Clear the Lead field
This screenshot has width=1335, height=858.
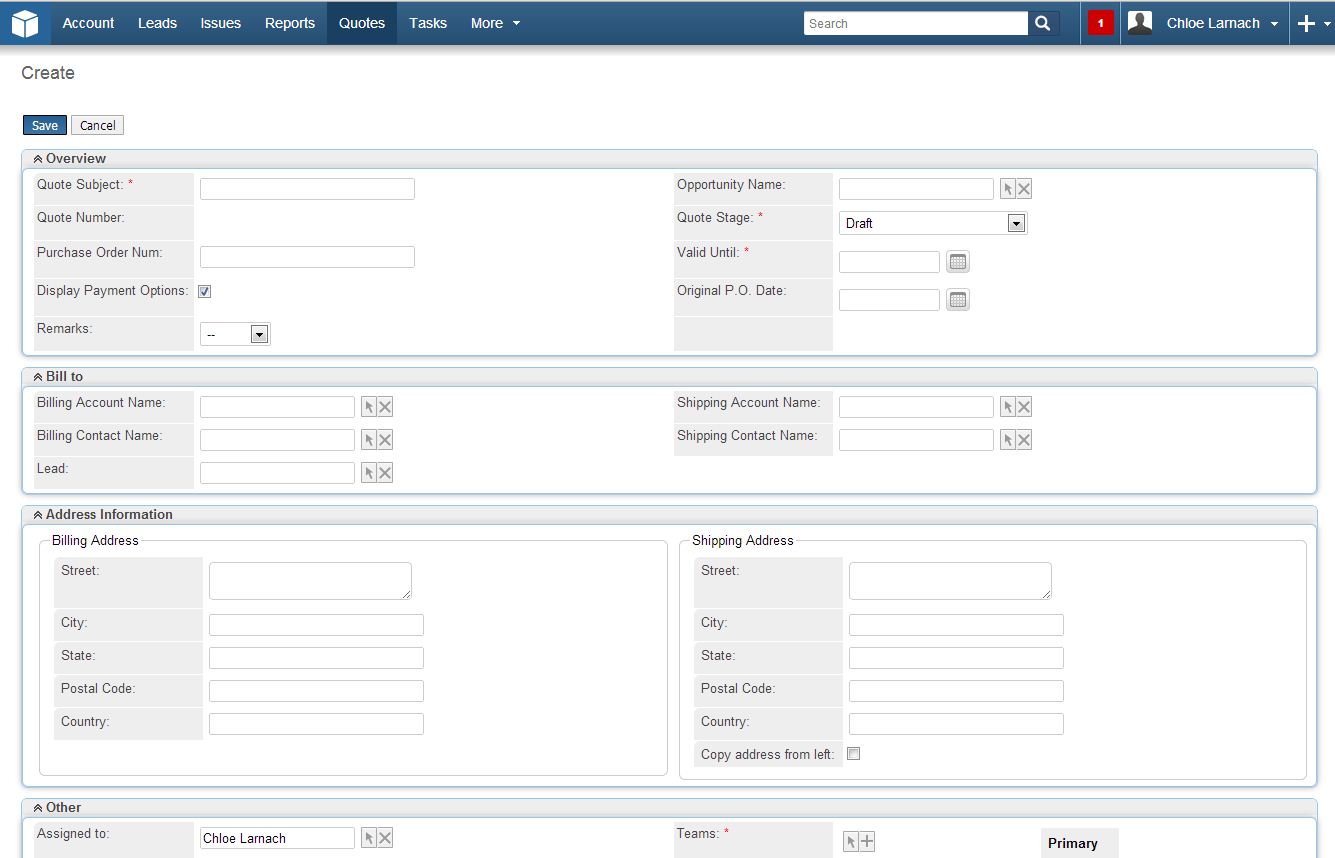point(385,473)
